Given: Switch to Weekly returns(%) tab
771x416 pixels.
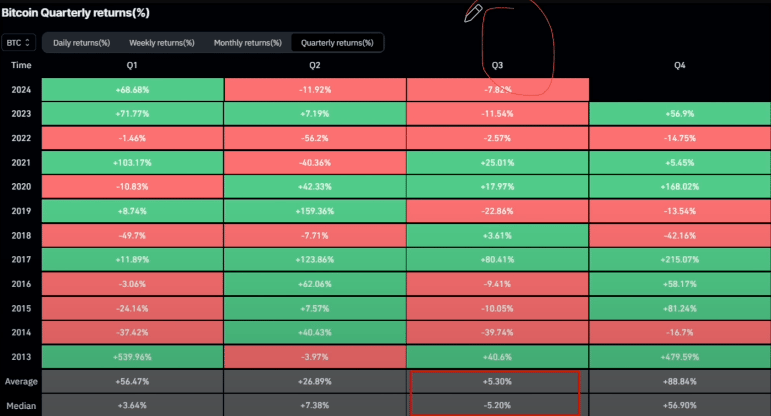Looking at the screenshot, I should coord(162,43).
